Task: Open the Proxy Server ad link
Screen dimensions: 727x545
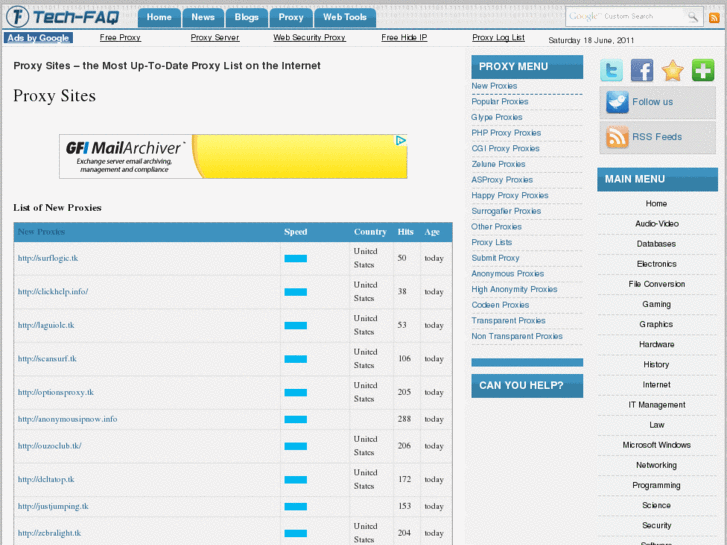Action: pyautogui.click(x=215, y=38)
